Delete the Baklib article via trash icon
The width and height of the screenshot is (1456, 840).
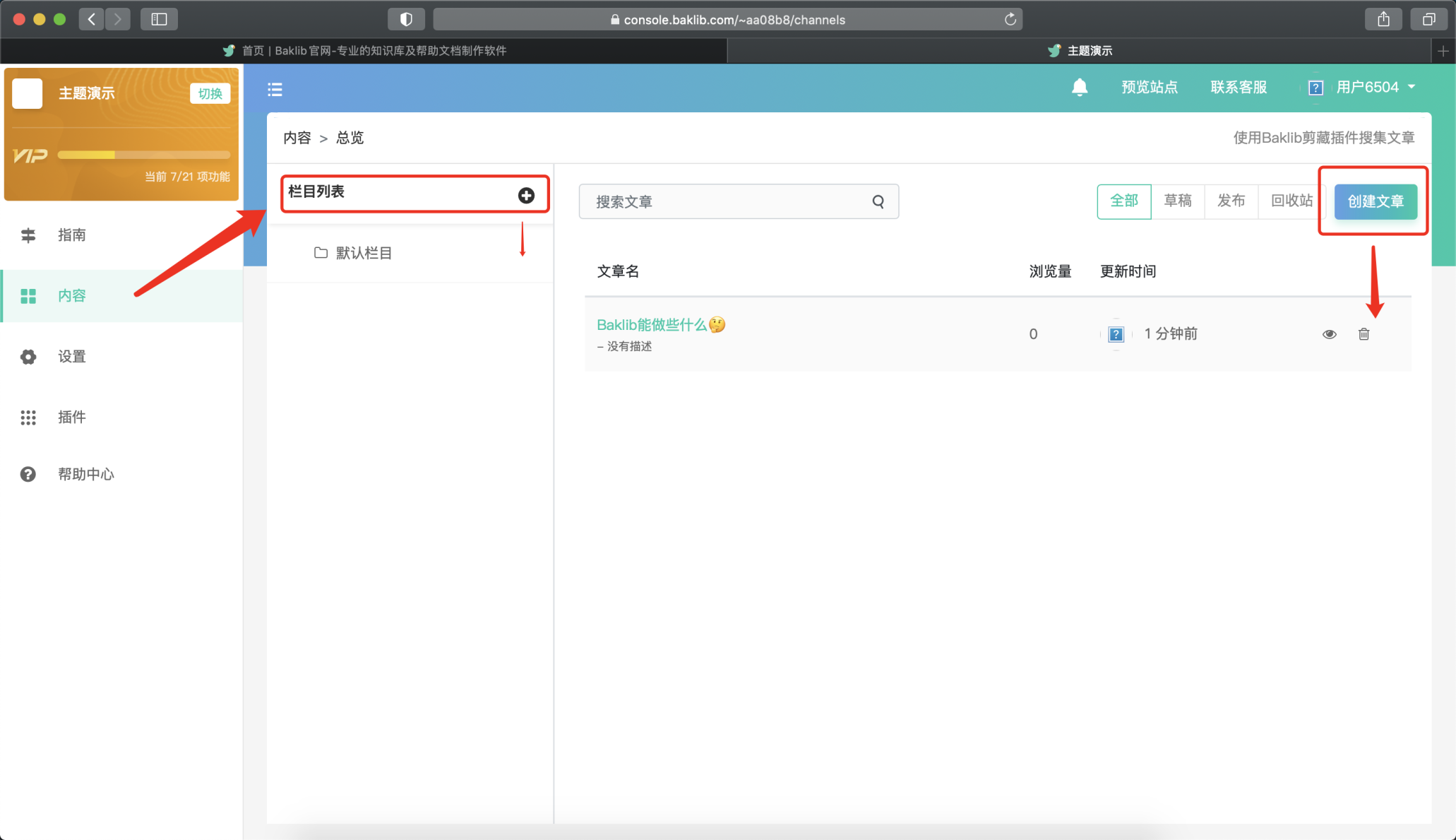(x=1363, y=334)
